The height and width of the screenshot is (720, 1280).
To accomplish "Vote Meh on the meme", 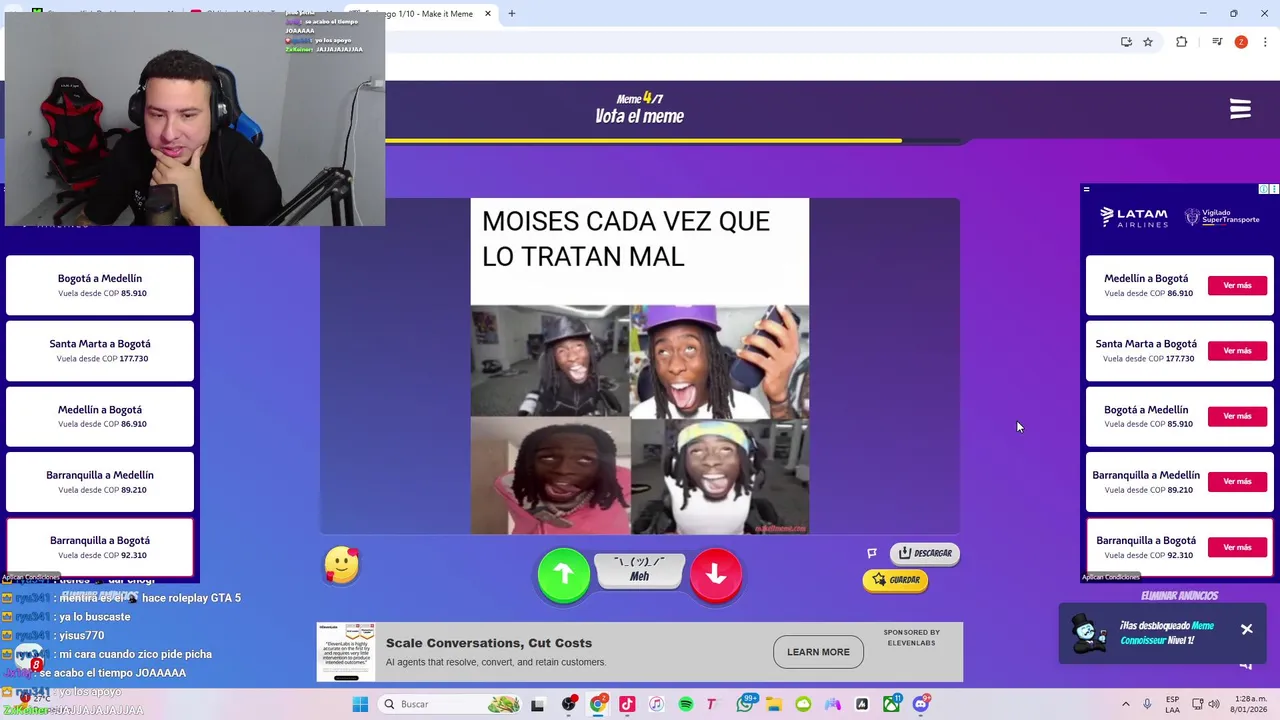I will [640, 570].
